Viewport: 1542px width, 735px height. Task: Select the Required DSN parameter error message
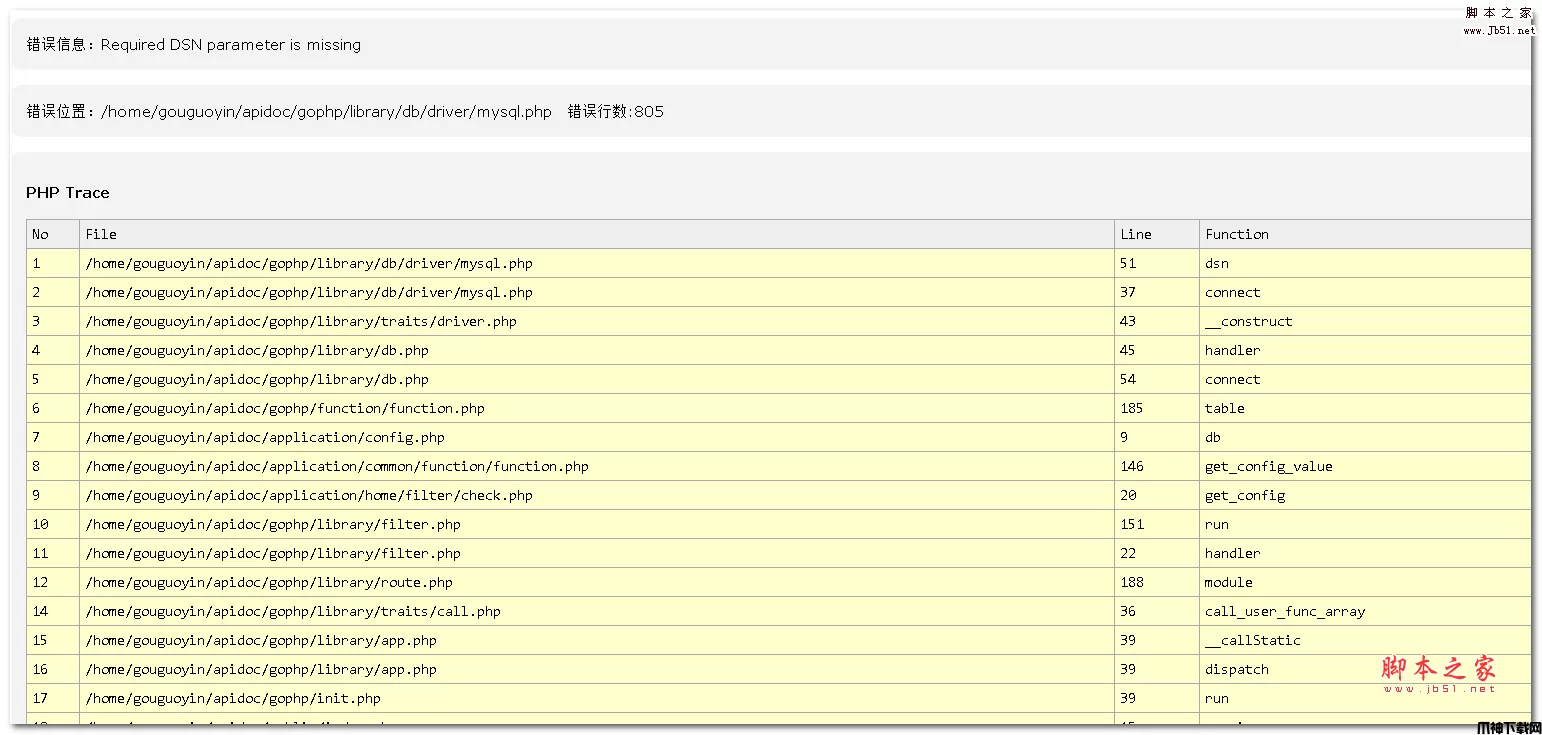click(231, 44)
